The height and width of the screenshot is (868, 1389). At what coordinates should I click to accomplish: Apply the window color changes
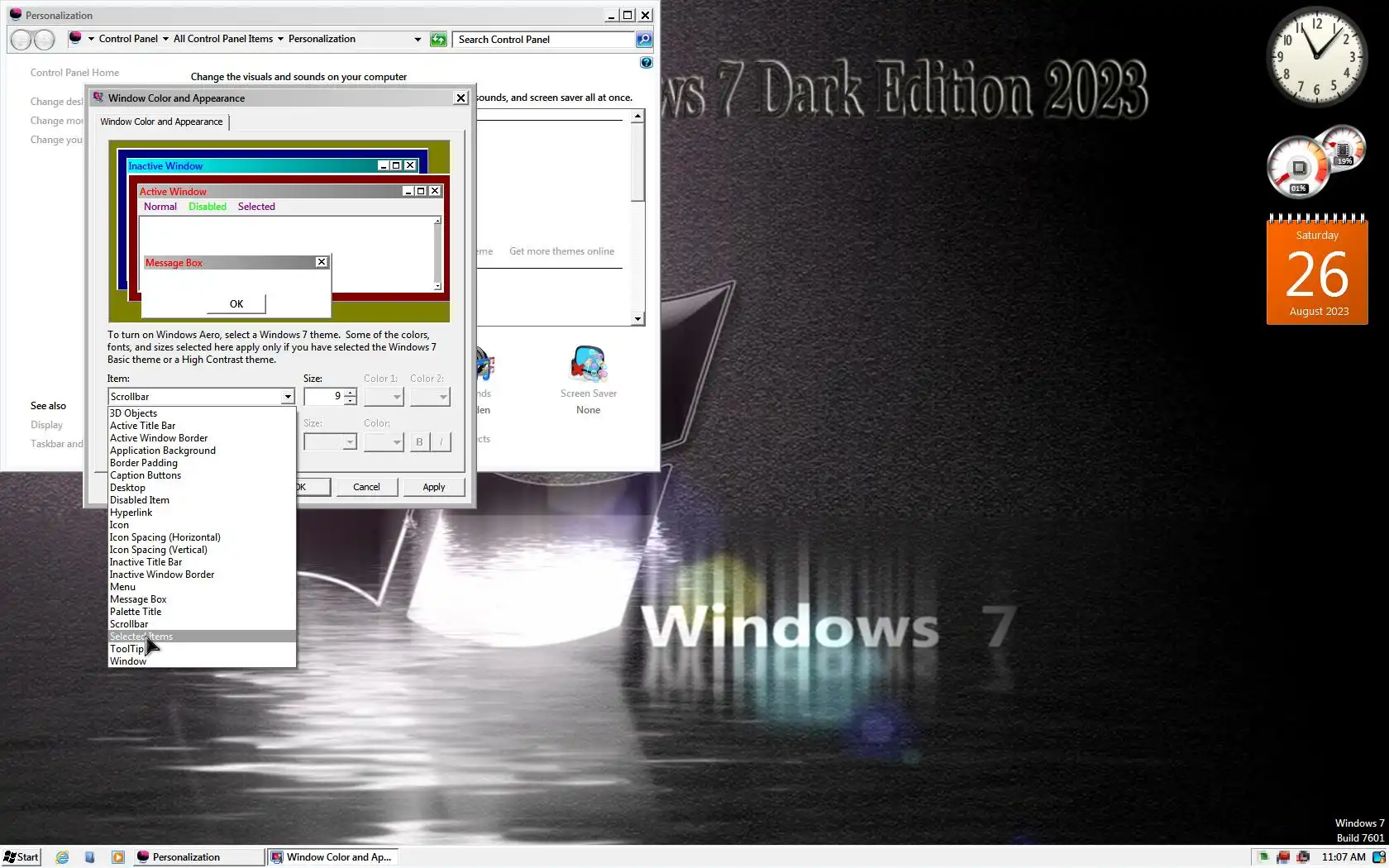click(x=434, y=487)
